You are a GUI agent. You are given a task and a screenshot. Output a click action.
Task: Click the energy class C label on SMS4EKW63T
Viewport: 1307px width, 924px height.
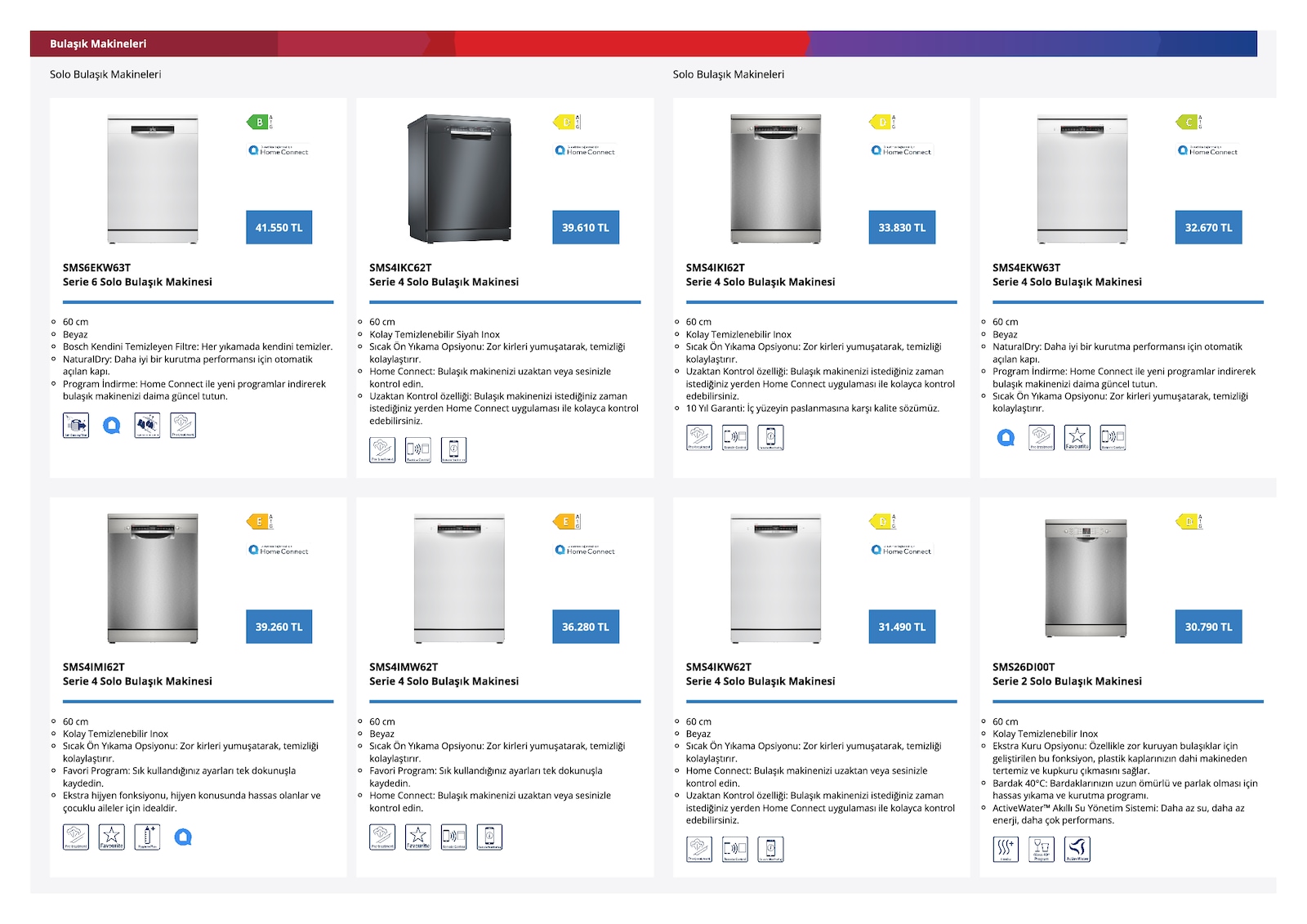click(x=1189, y=122)
